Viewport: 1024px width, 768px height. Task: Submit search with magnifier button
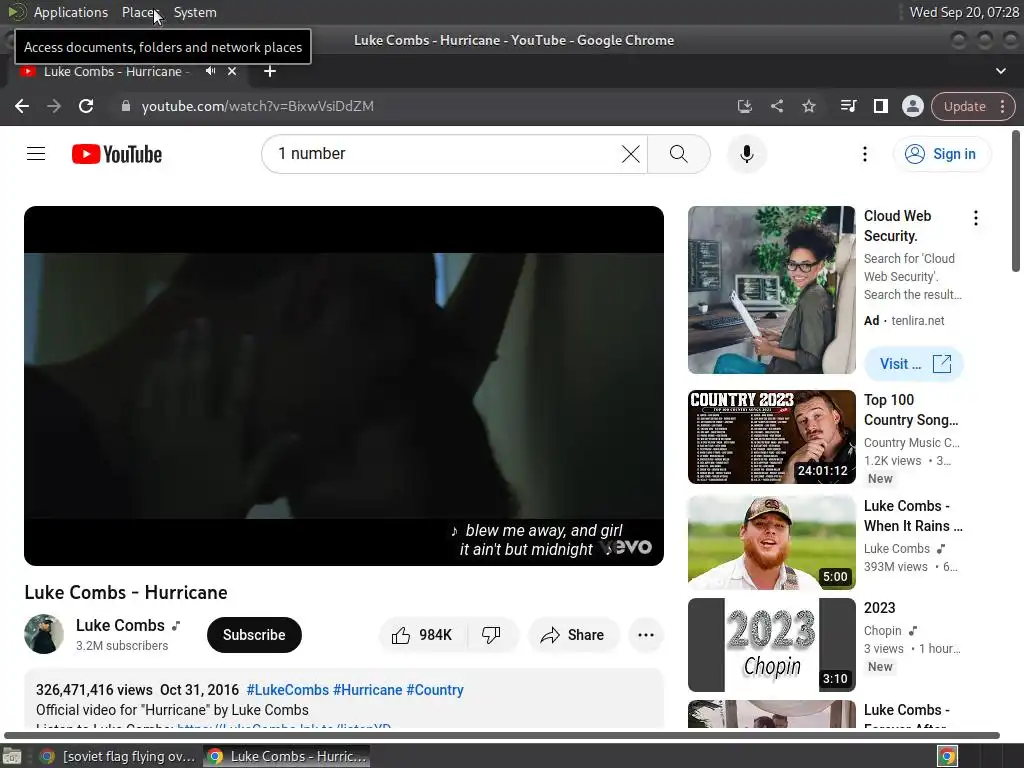tap(679, 154)
